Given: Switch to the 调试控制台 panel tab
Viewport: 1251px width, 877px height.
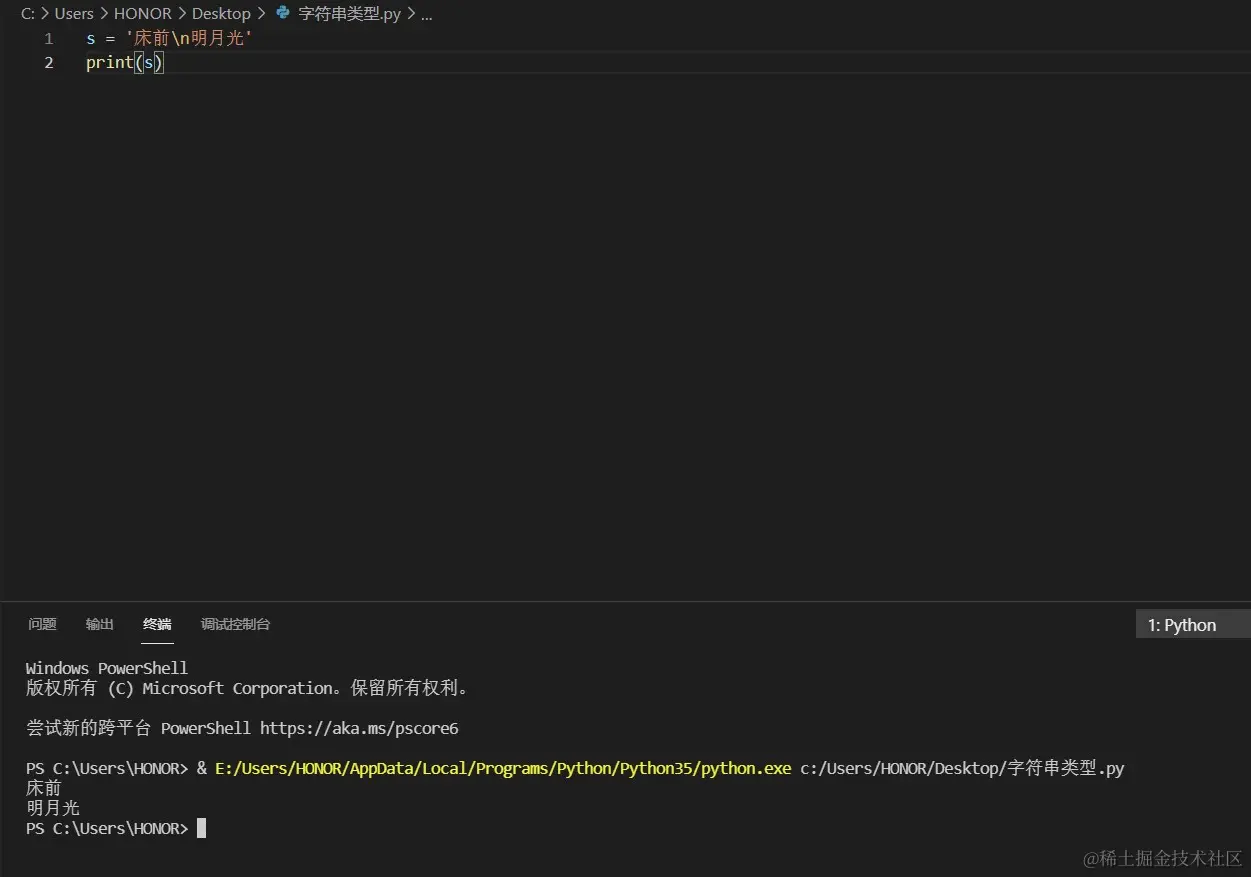Looking at the screenshot, I should coord(235,624).
